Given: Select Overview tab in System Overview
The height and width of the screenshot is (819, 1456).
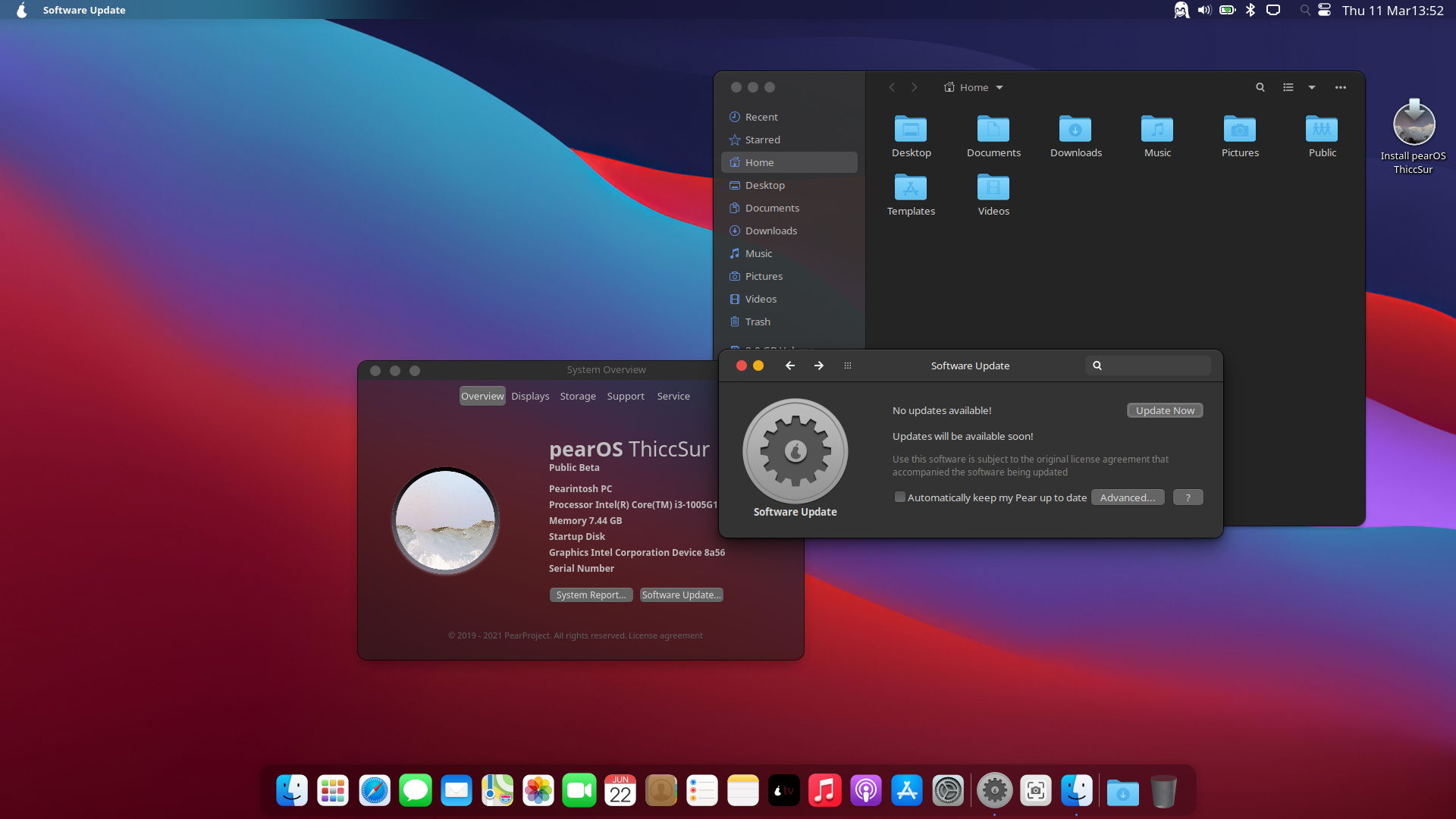Looking at the screenshot, I should [x=482, y=396].
